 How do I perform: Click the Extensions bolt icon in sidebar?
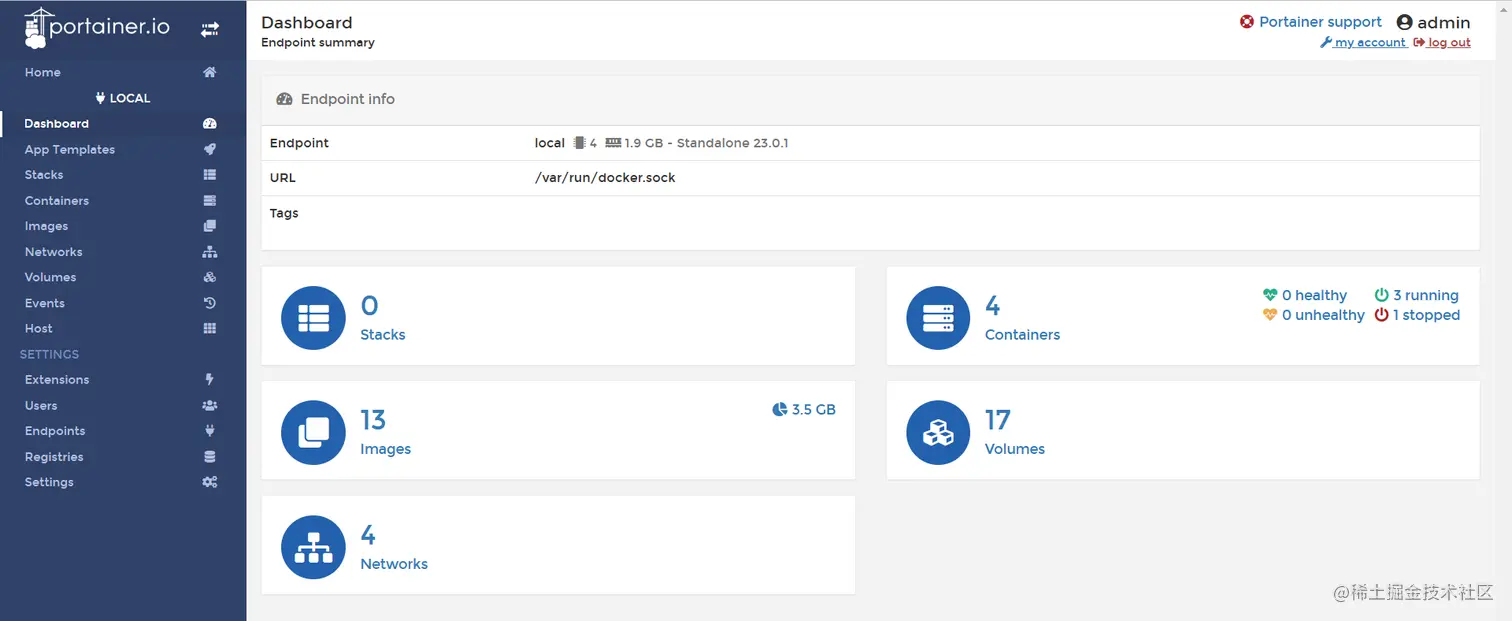210,380
